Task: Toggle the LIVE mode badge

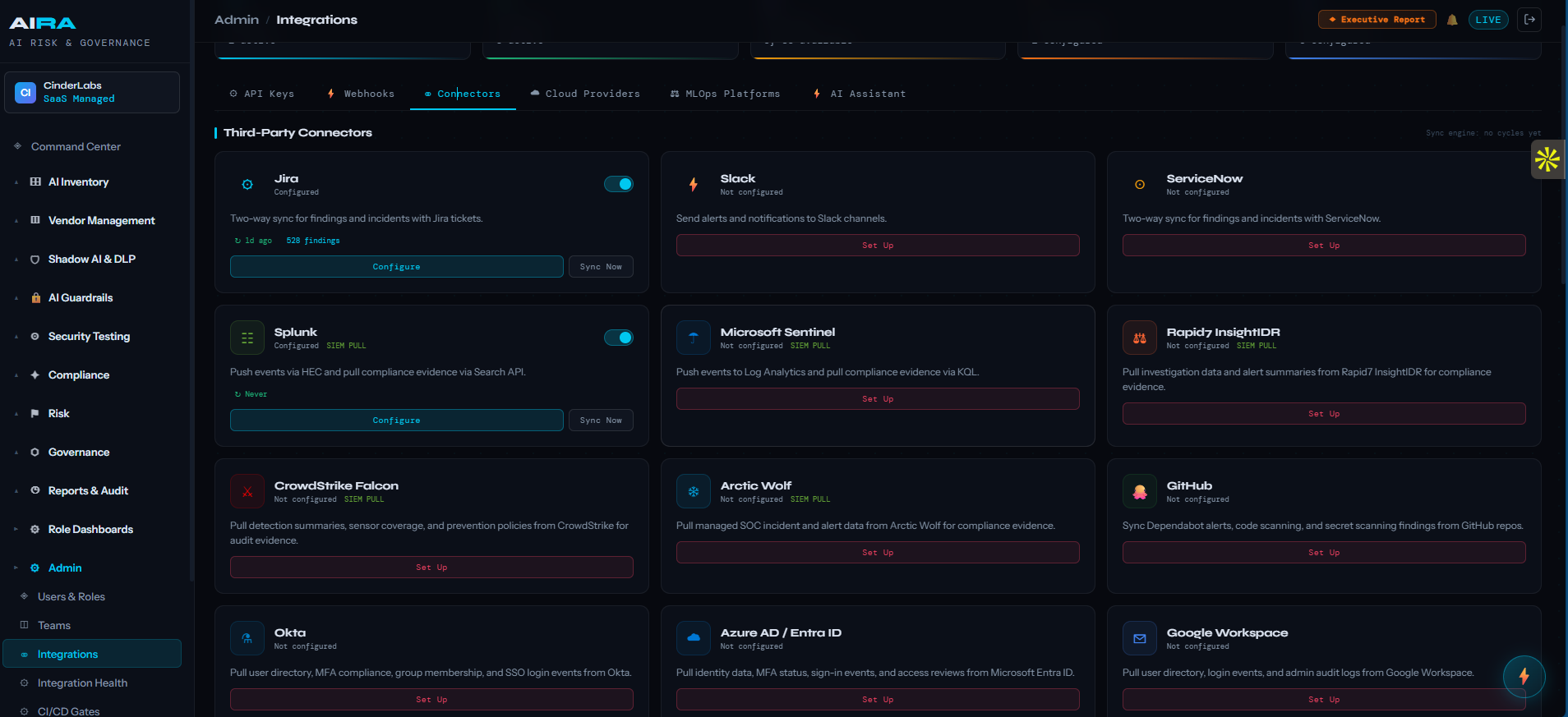Action: pos(1488,20)
